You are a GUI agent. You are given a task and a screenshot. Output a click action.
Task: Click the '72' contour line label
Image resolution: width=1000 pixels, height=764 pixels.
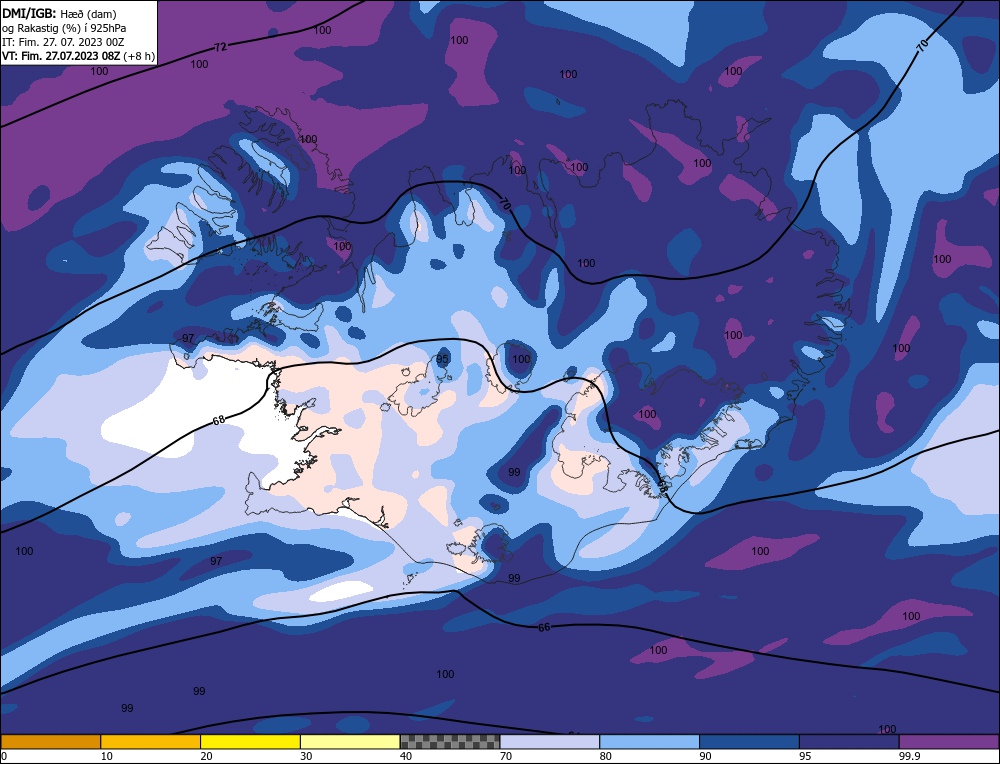point(220,47)
